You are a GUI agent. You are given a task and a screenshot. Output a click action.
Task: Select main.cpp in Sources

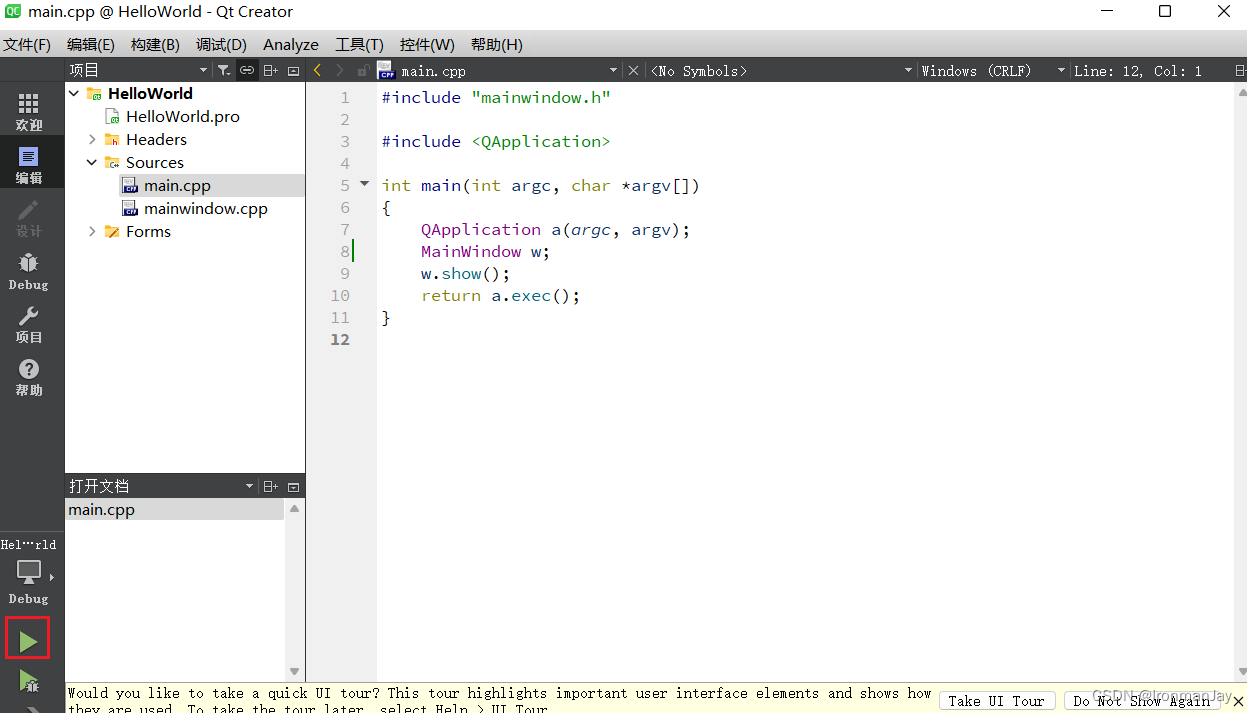(177, 185)
